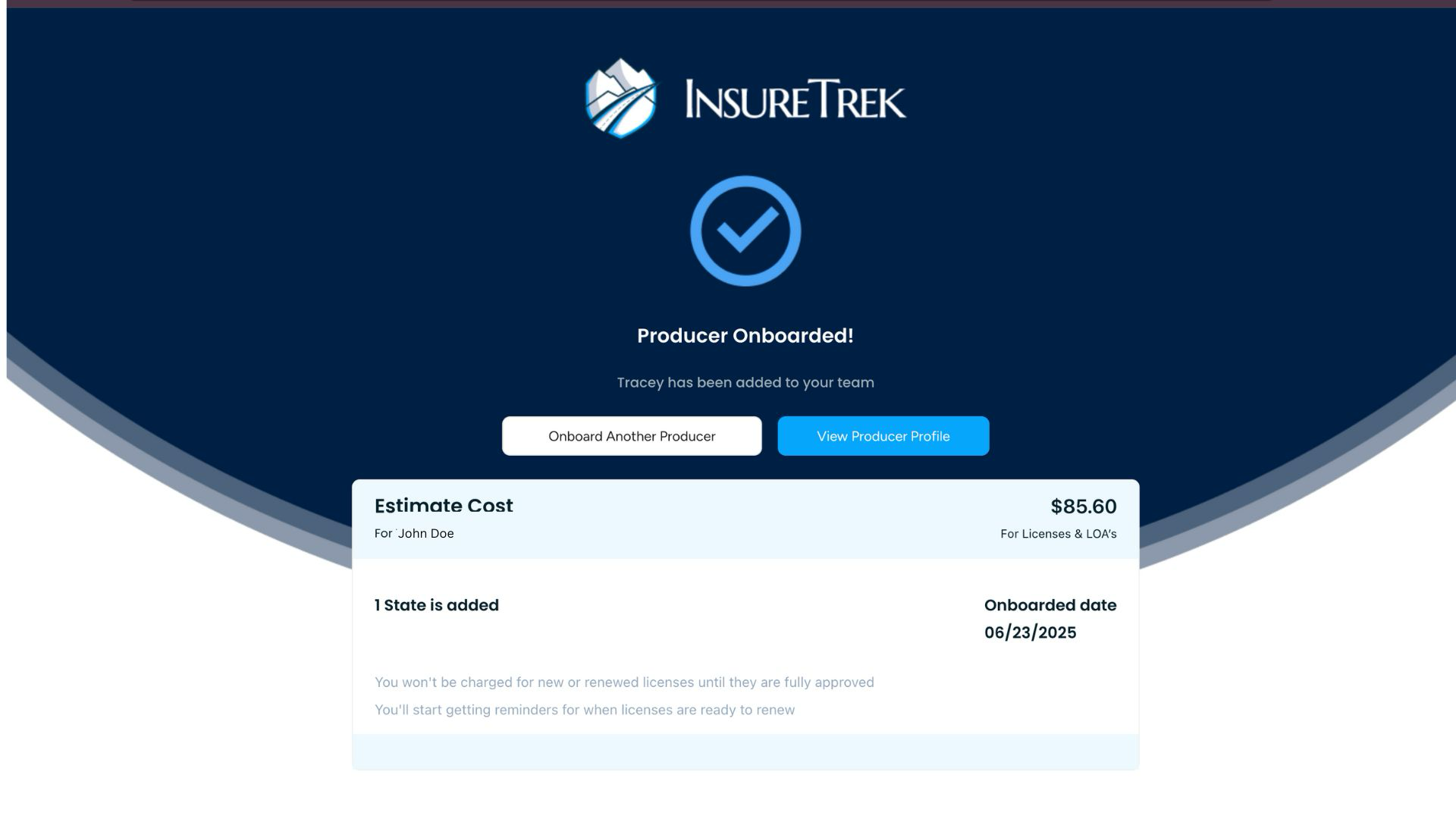
Task: Select the 1 State is added text
Action: [x=437, y=605]
